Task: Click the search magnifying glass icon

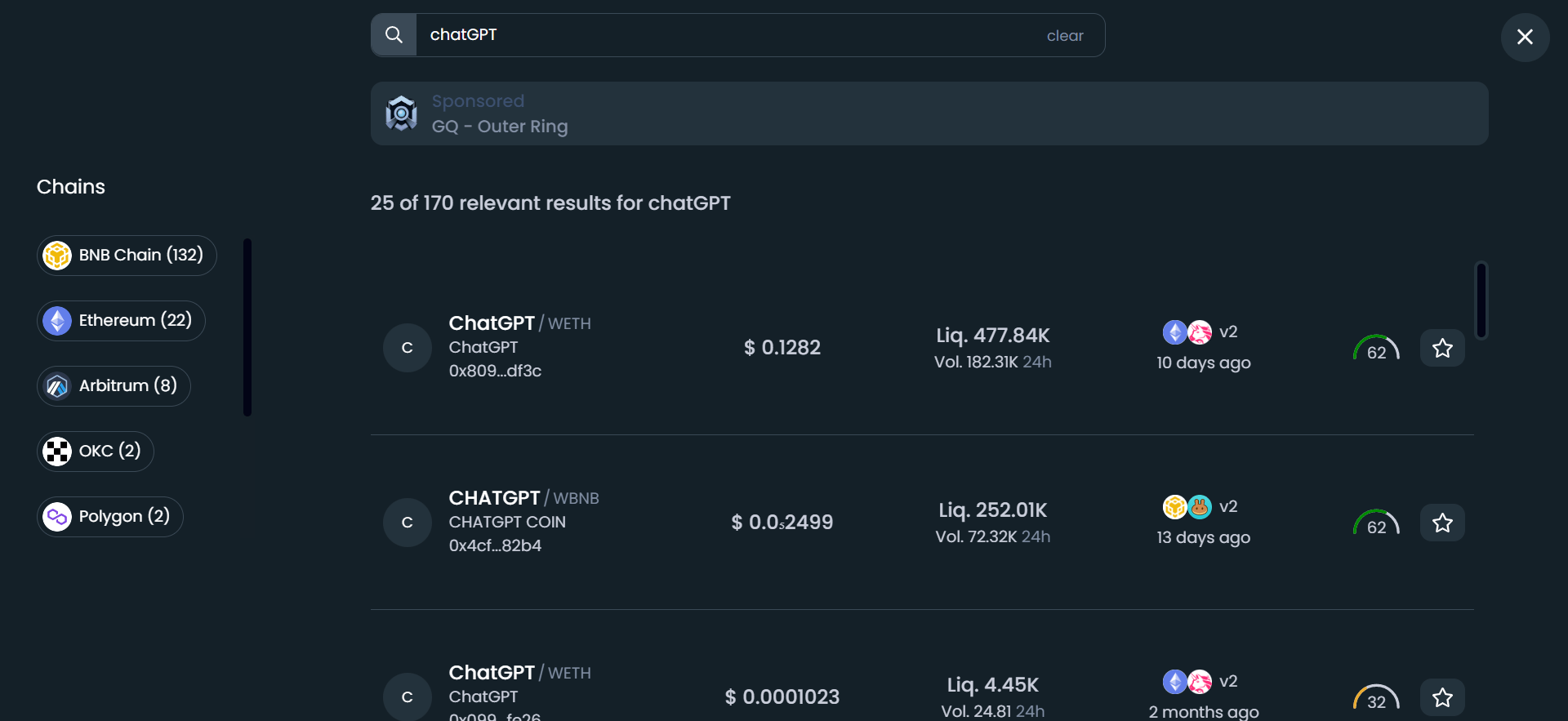Action: pos(394,34)
